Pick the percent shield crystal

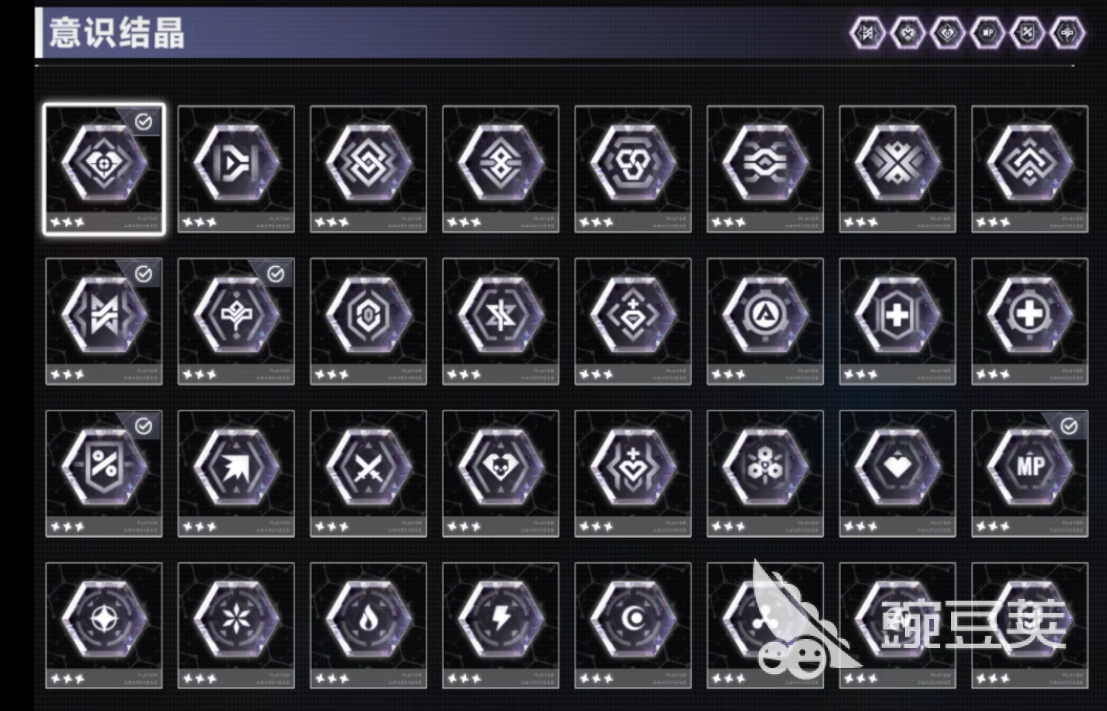tap(104, 474)
